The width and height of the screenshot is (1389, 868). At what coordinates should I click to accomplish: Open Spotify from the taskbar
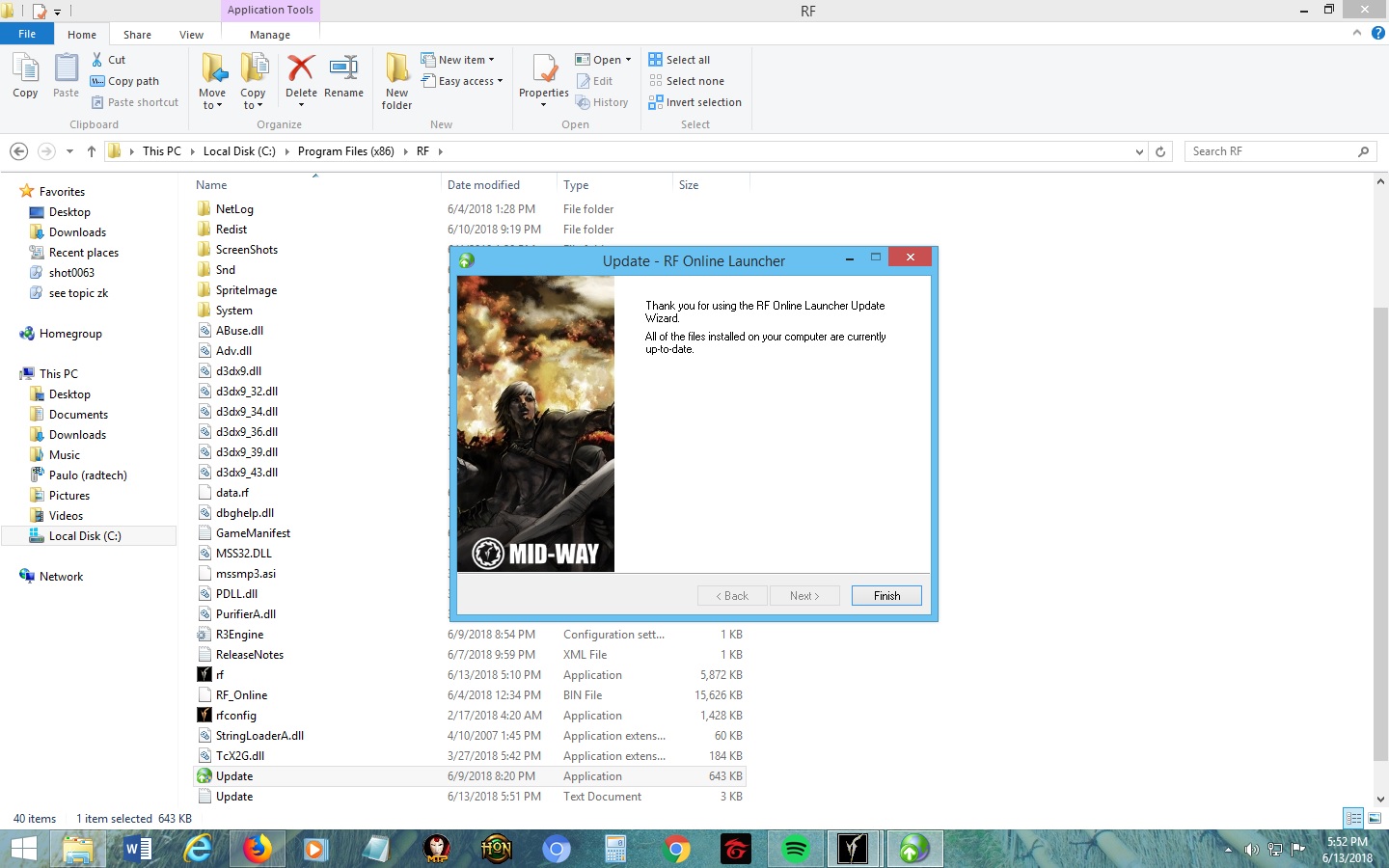click(796, 849)
